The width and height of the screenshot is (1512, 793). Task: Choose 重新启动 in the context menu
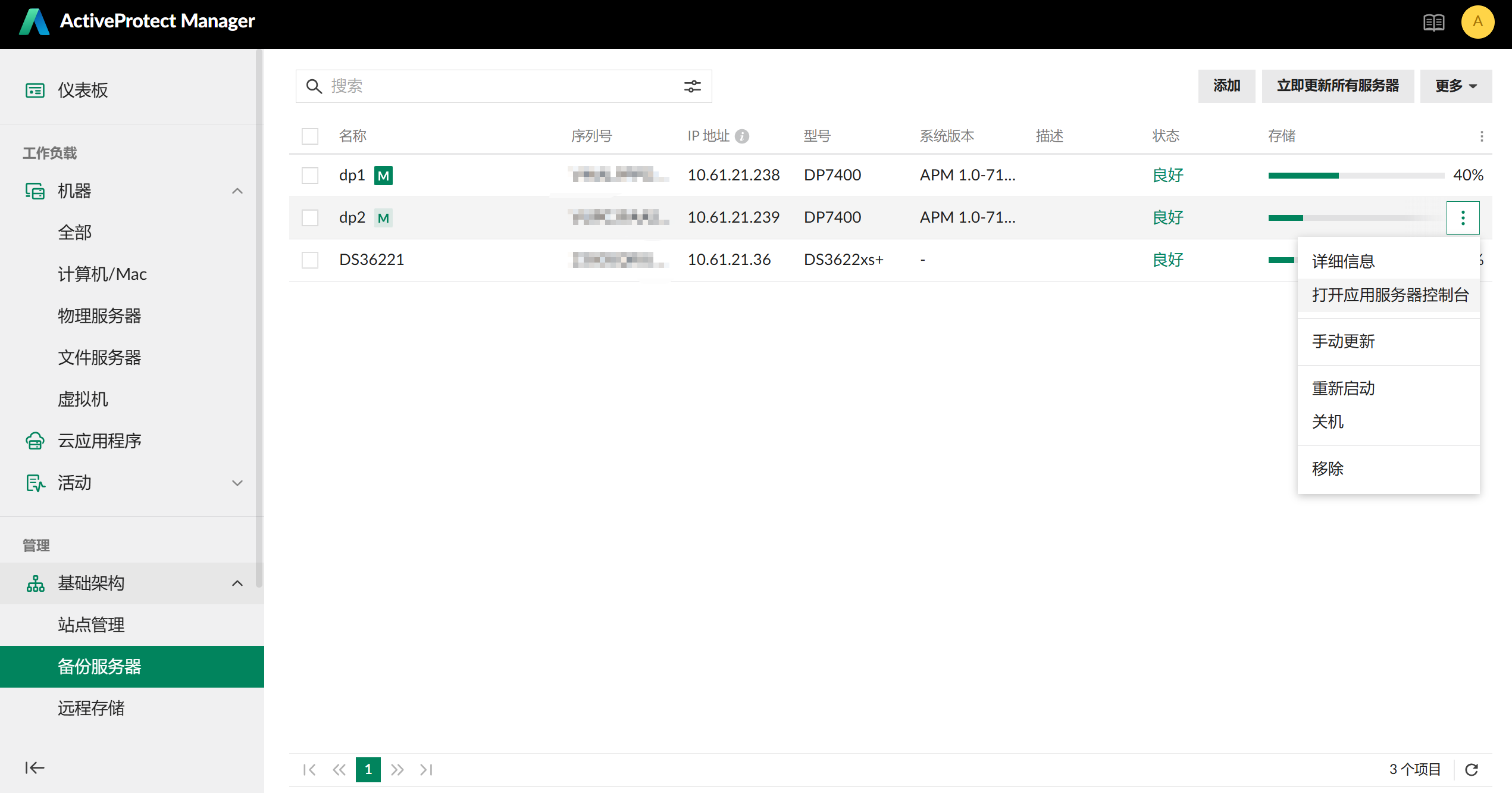1388,388
